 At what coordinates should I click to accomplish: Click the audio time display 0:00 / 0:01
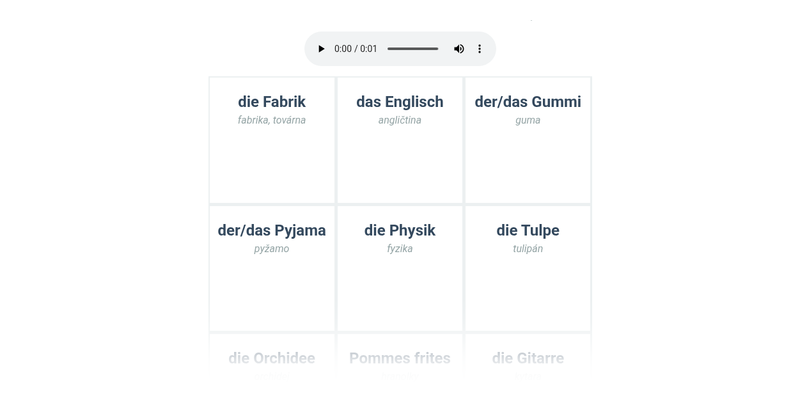[356, 49]
